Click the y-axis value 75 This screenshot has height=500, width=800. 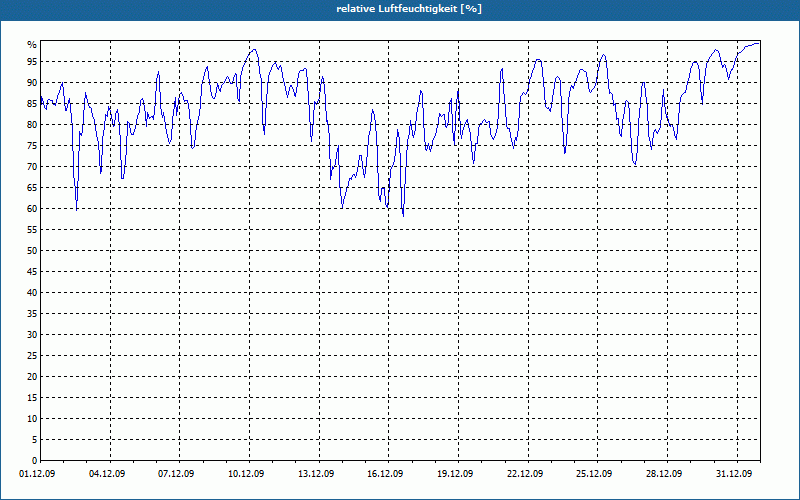(32, 145)
